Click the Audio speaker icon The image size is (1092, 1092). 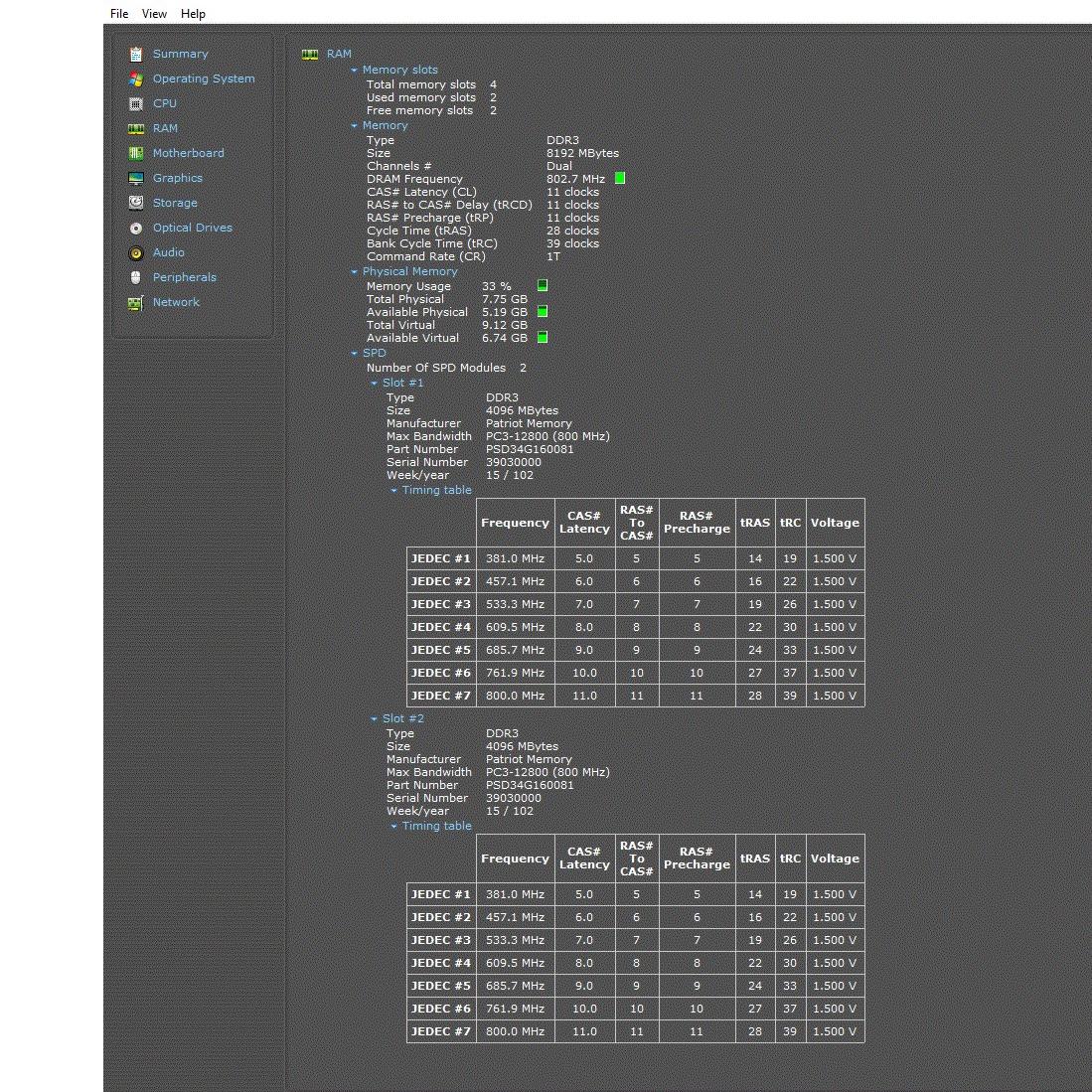coord(136,252)
